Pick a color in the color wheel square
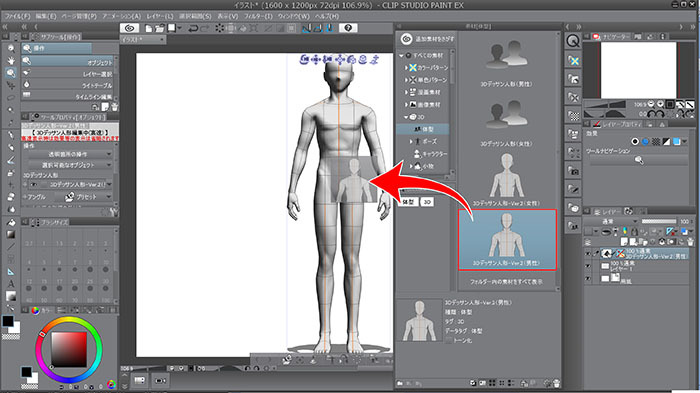The height and width of the screenshot is (393, 700). pos(69,350)
